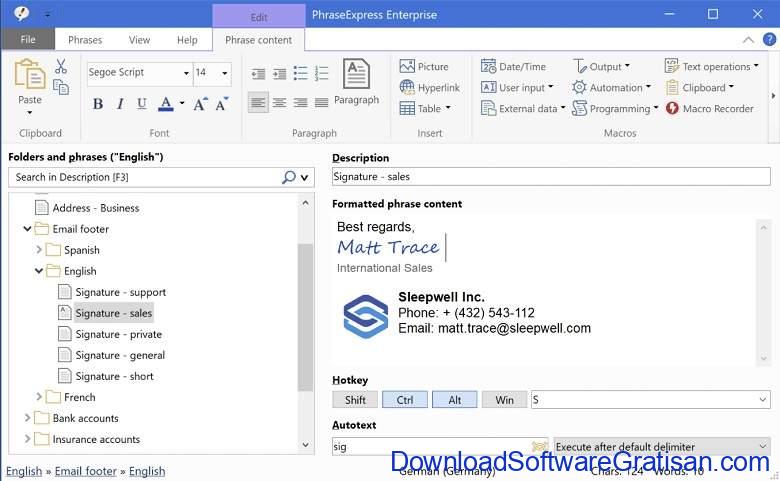The height and width of the screenshot is (481, 780).
Task: Switch to the Help tab
Action: coord(187,40)
